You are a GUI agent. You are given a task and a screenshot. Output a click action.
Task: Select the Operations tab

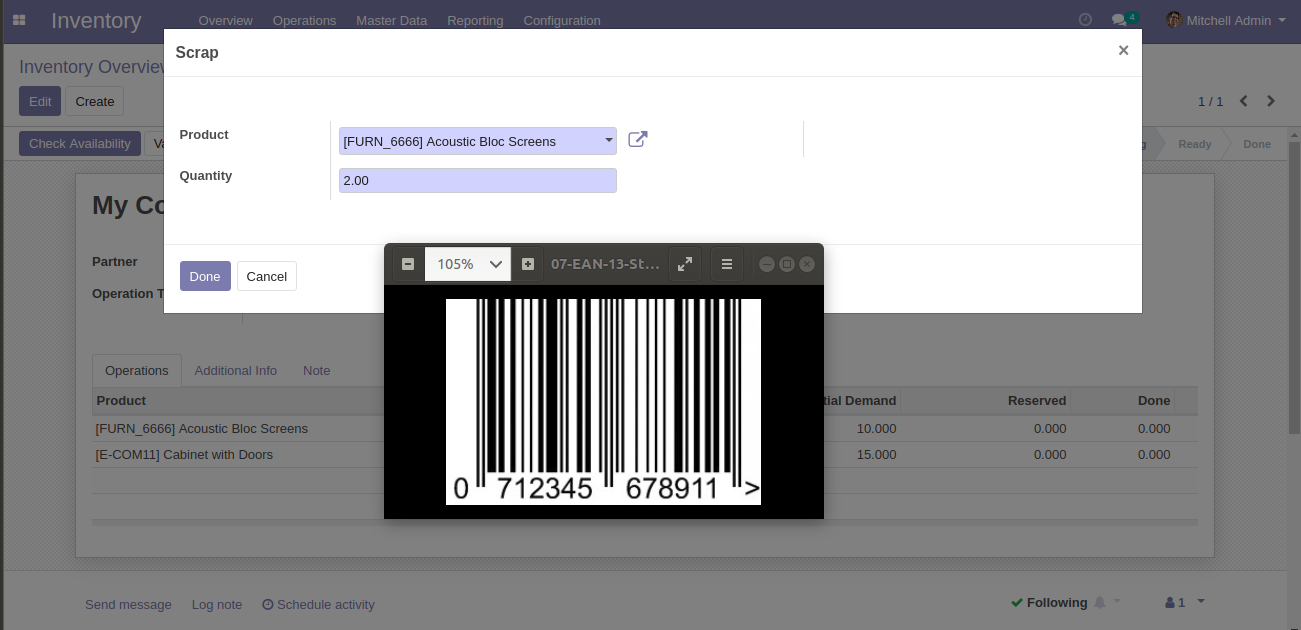click(x=137, y=370)
